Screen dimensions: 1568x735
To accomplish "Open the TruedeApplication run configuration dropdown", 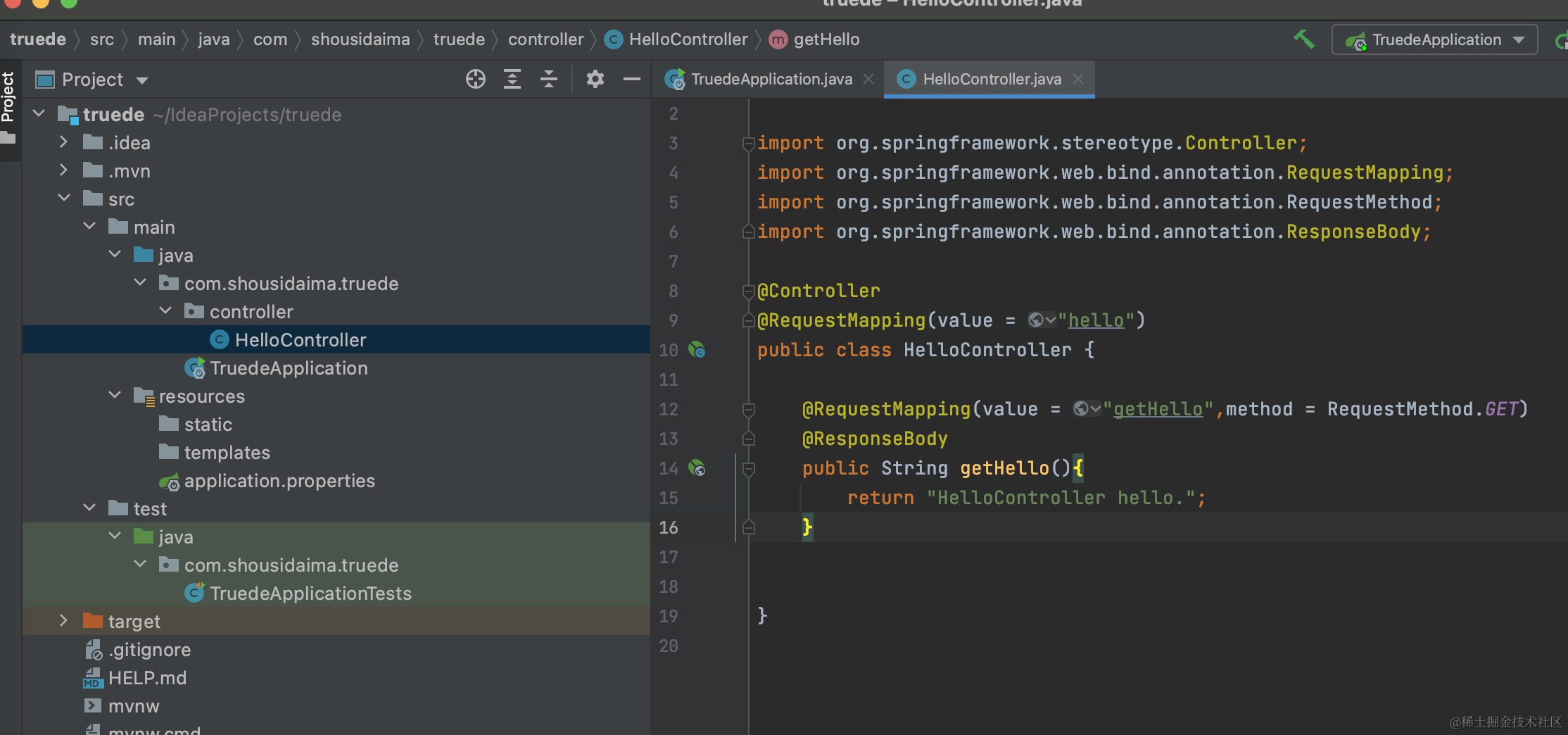I will 1434,40.
